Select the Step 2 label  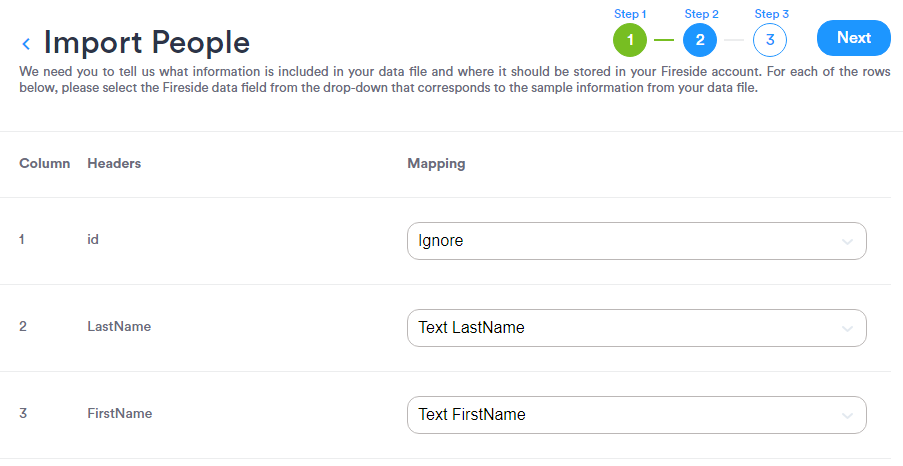pyautogui.click(x=701, y=14)
